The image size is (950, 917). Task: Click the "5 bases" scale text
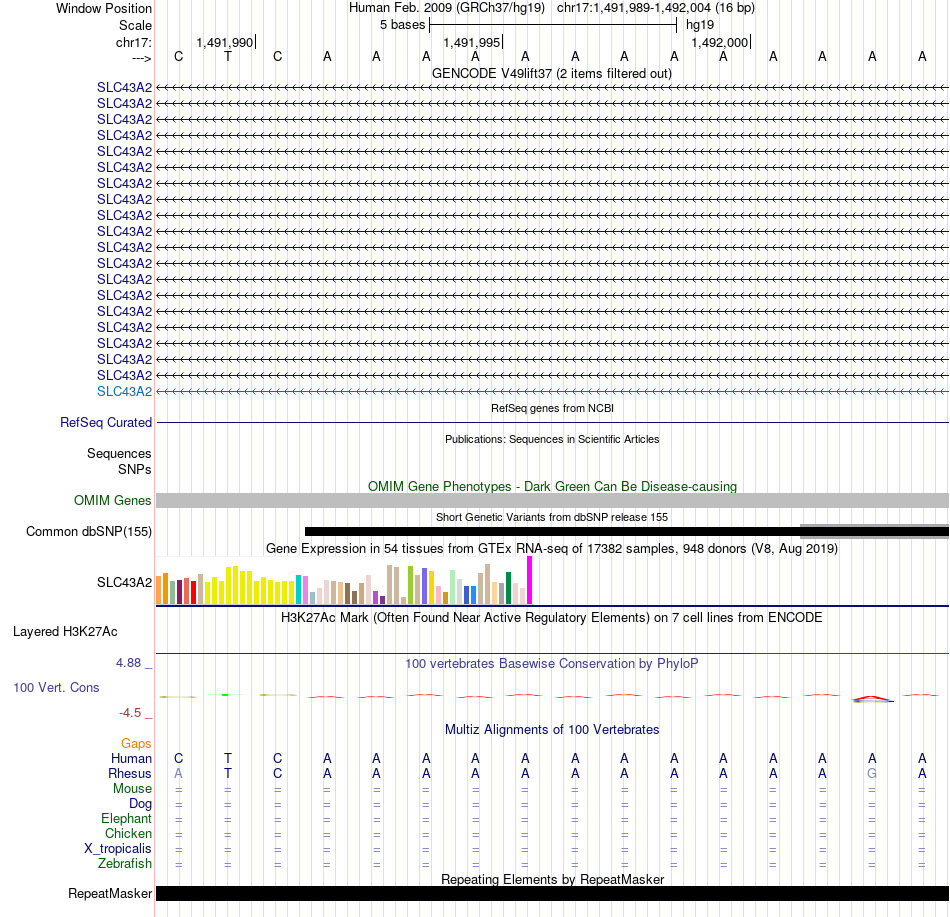pyautogui.click(x=402, y=25)
